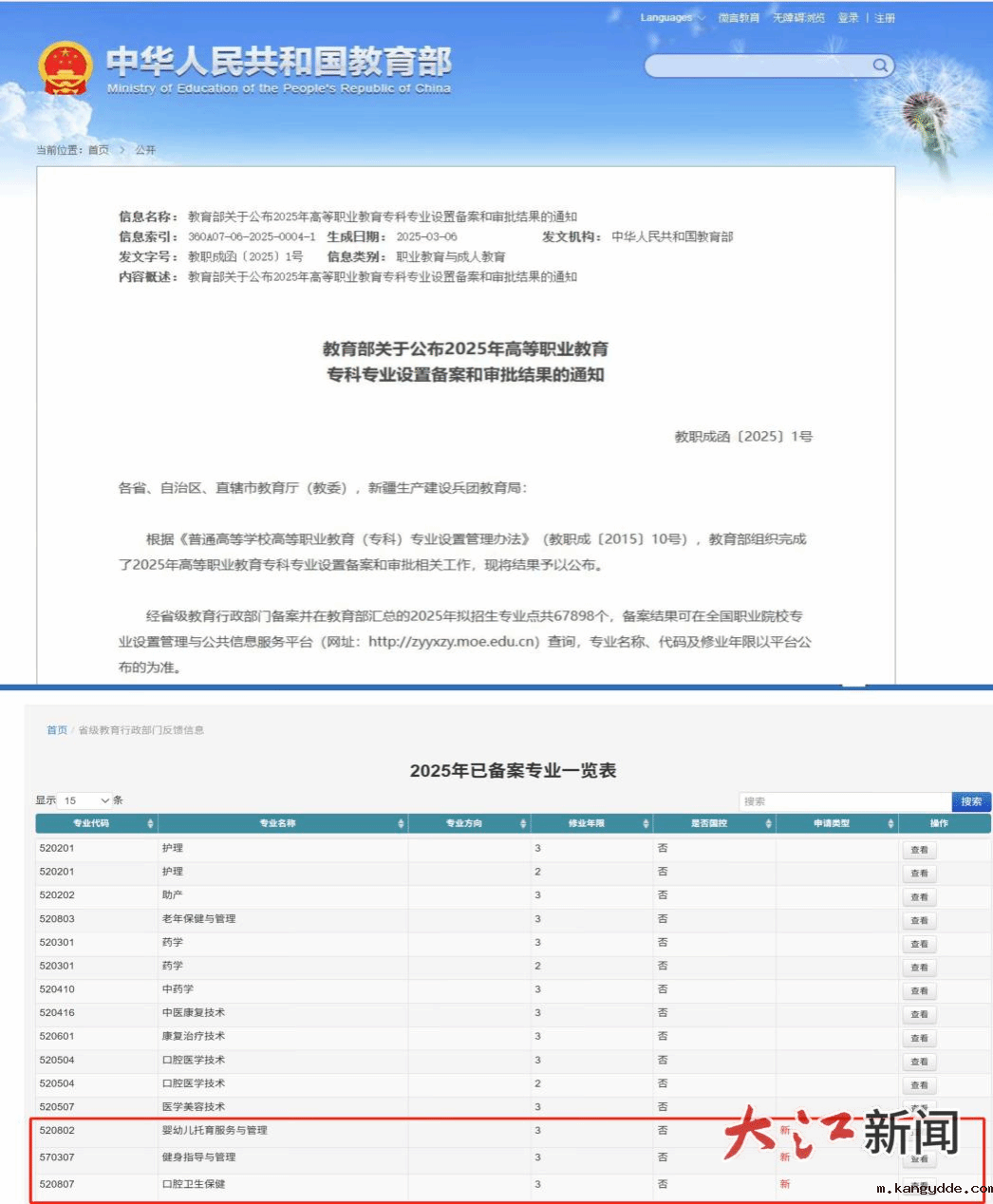Click 查看 for the 助产 row
This screenshot has height=1204, width=993.
point(919,896)
